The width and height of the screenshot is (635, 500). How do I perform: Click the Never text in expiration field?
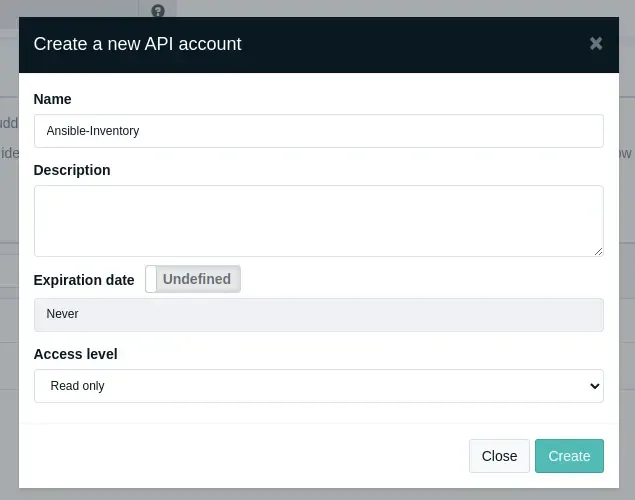tap(62, 314)
